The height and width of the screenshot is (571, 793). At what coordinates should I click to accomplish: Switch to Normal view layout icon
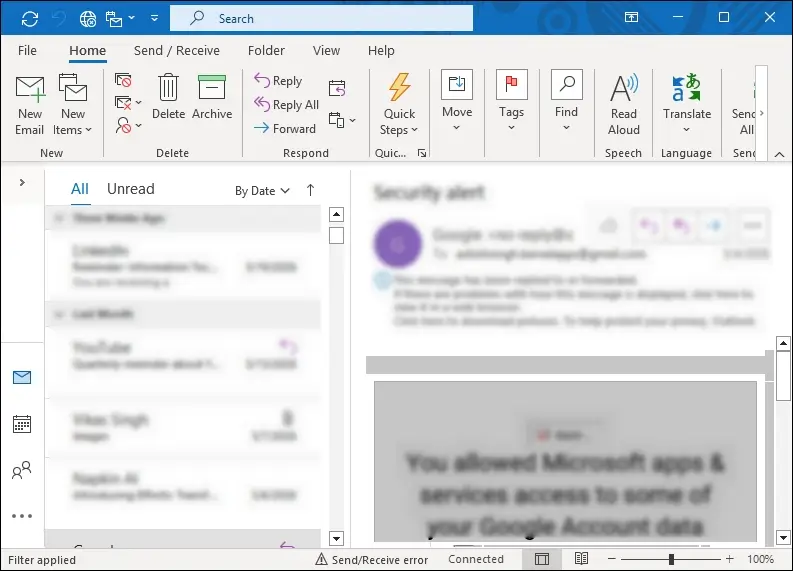542,559
